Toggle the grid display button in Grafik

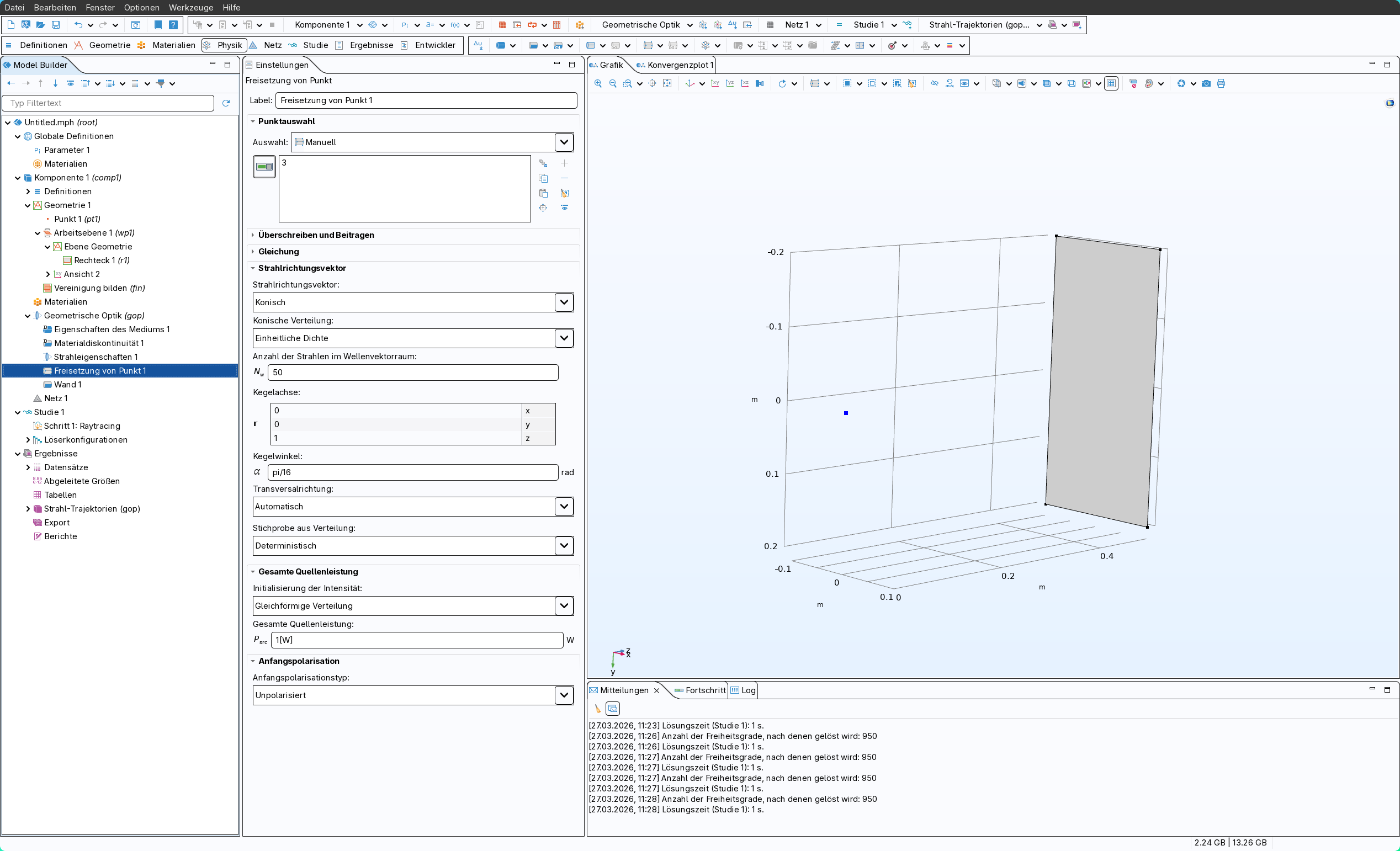(x=1111, y=83)
